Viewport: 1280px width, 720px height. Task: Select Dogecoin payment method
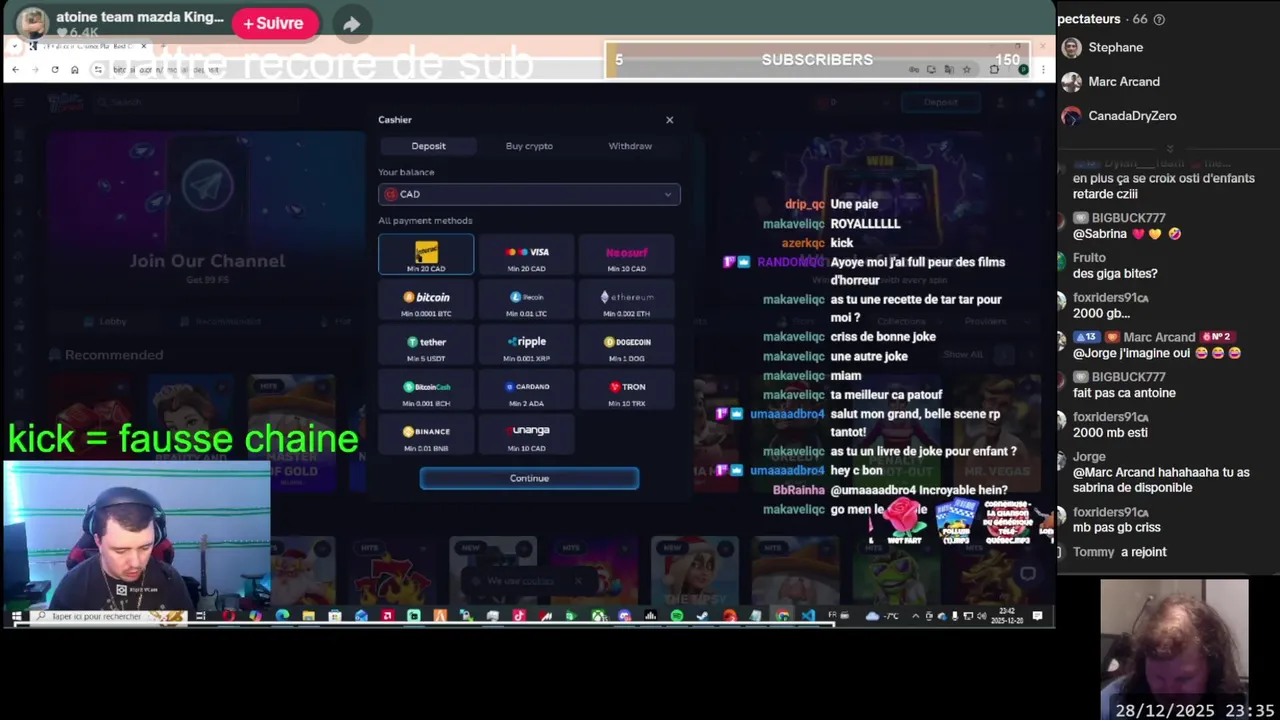tap(626, 345)
